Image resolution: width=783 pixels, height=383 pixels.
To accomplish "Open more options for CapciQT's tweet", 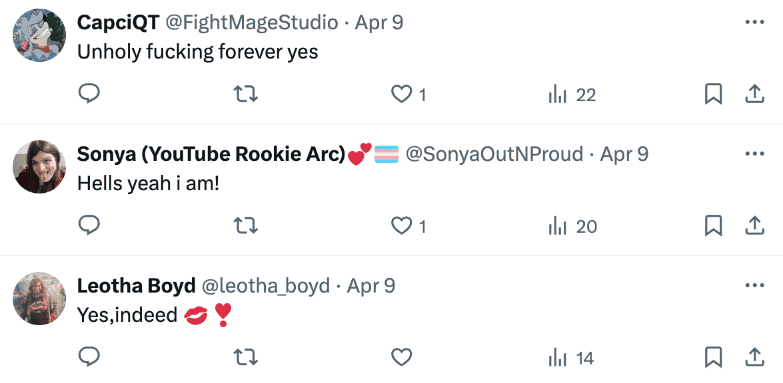I will coord(755,22).
